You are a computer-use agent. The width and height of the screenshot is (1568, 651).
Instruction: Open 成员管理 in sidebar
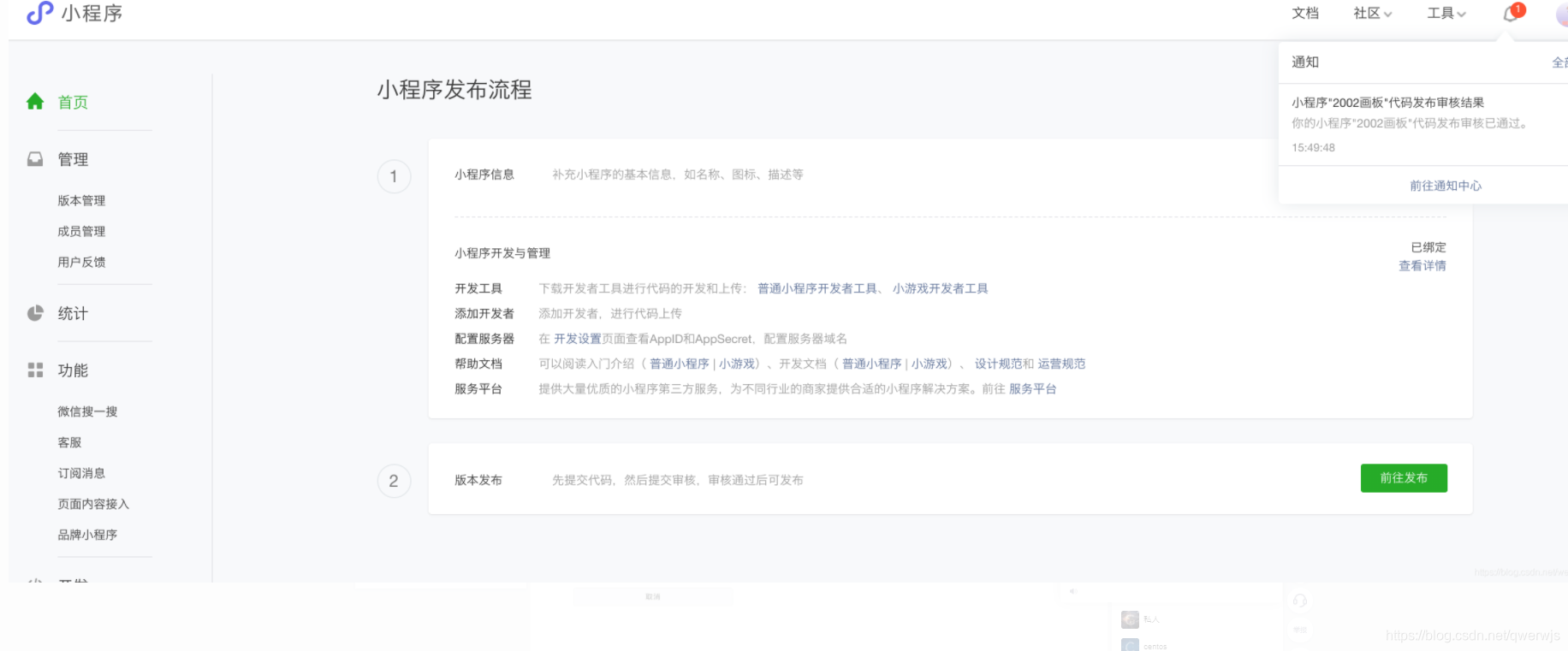point(81,231)
